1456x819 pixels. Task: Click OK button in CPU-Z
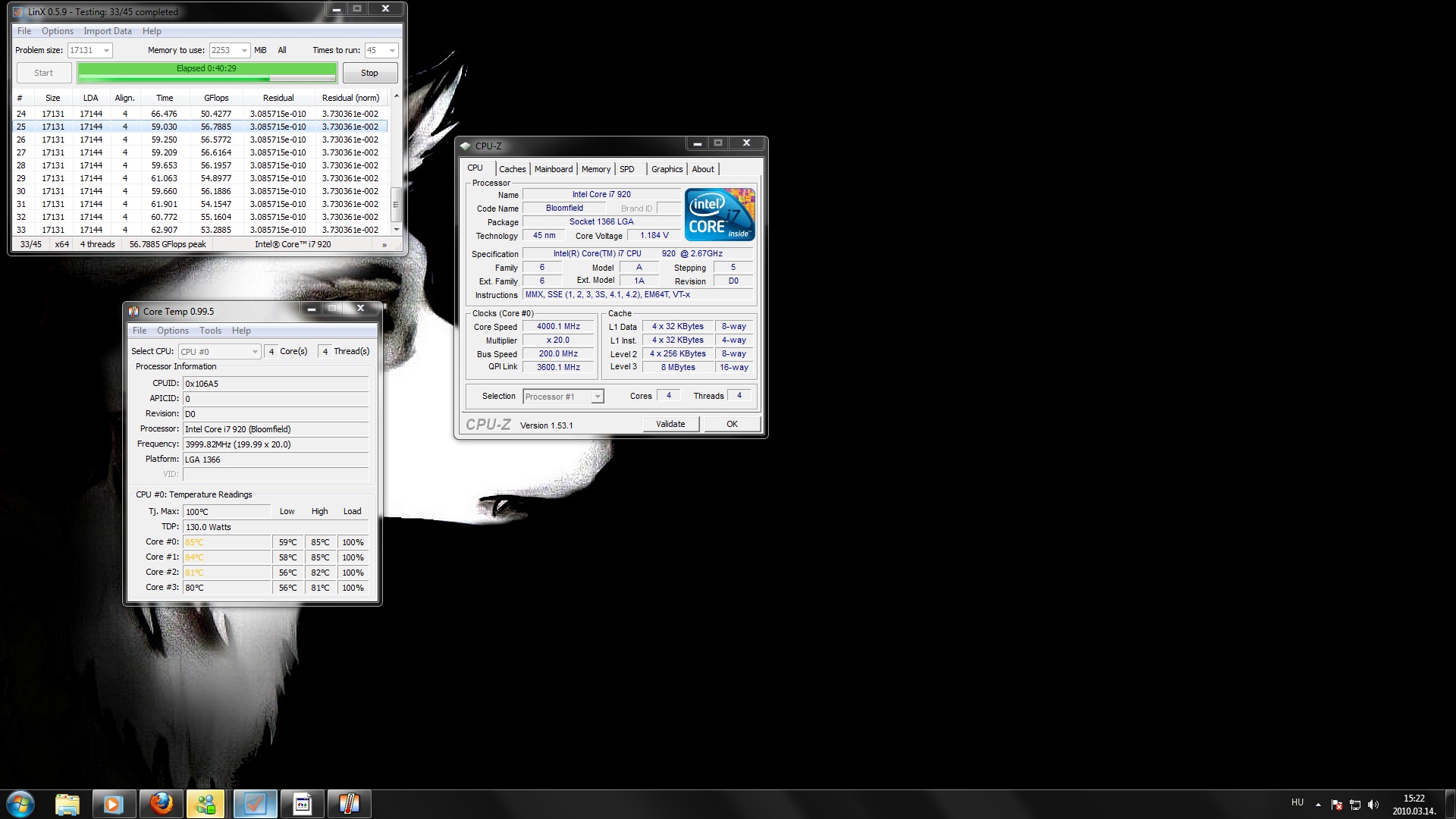(x=732, y=424)
